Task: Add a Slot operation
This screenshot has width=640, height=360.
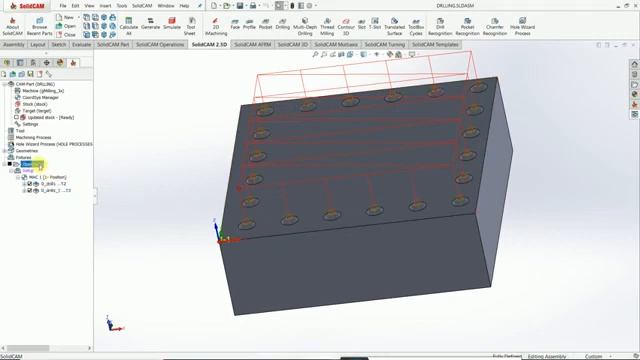Action: coord(361,24)
